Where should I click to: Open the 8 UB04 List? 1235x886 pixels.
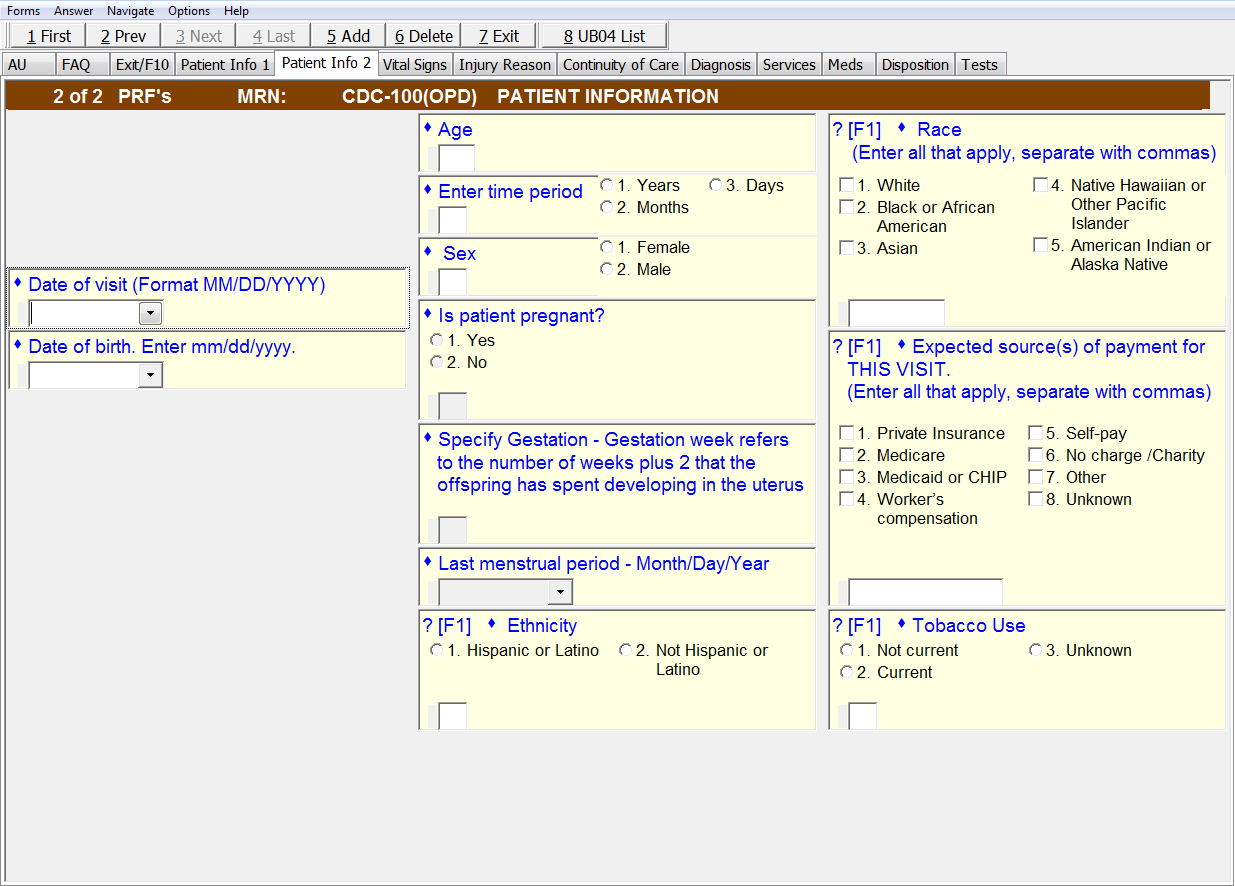click(x=604, y=36)
